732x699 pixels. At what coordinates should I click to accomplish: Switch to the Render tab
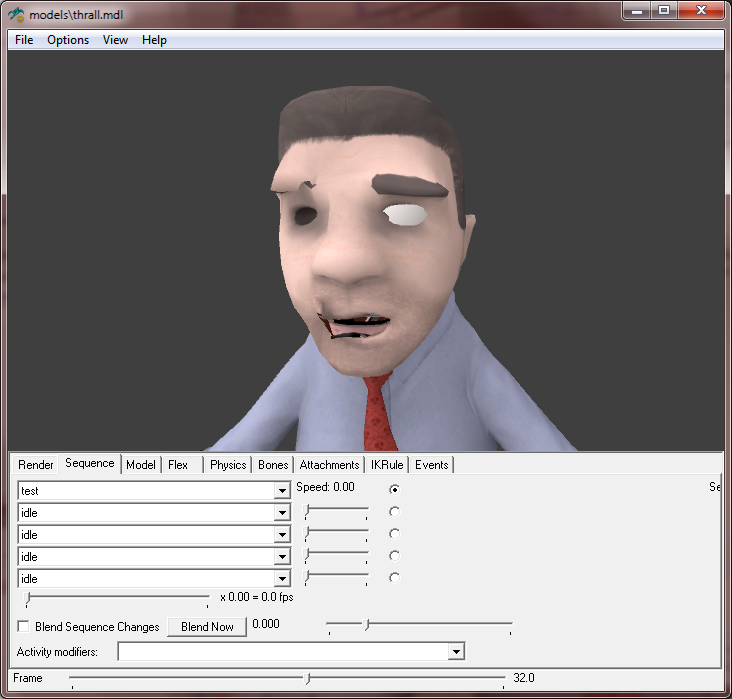click(36, 465)
